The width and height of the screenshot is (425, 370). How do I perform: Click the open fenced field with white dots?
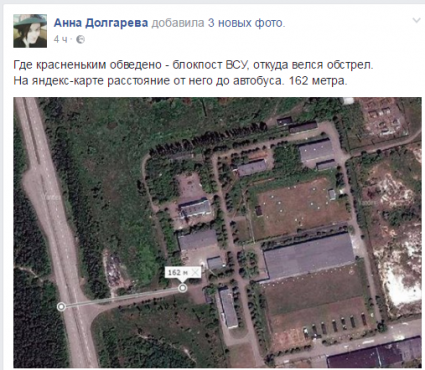pos(297,206)
